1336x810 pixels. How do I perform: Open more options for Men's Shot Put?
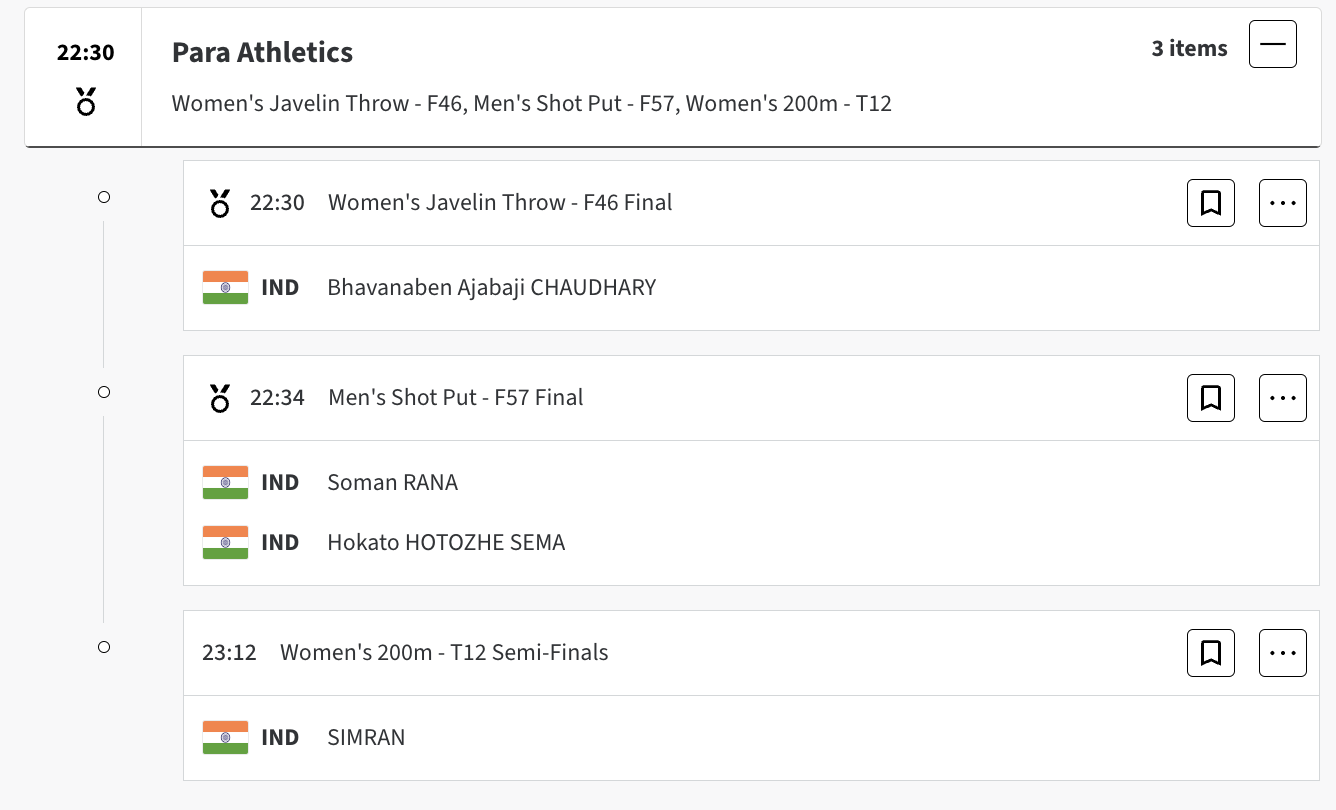1282,398
